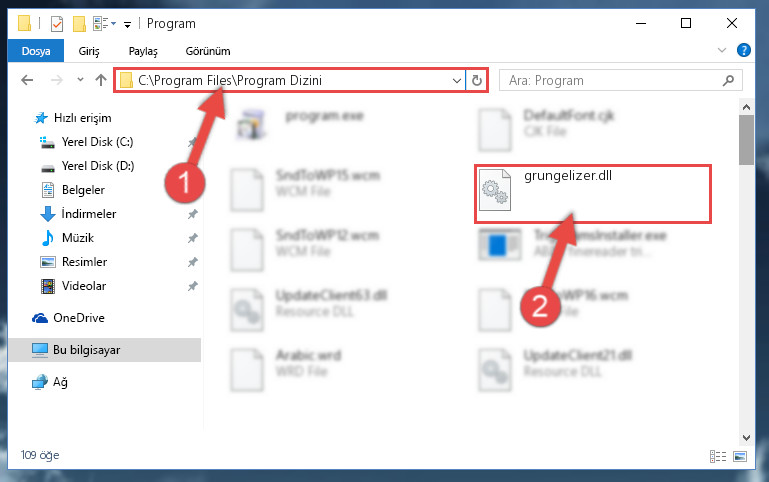Switch to large thumbnails view icon
Image resolution: width=769 pixels, height=482 pixels.
click(x=740, y=457)
